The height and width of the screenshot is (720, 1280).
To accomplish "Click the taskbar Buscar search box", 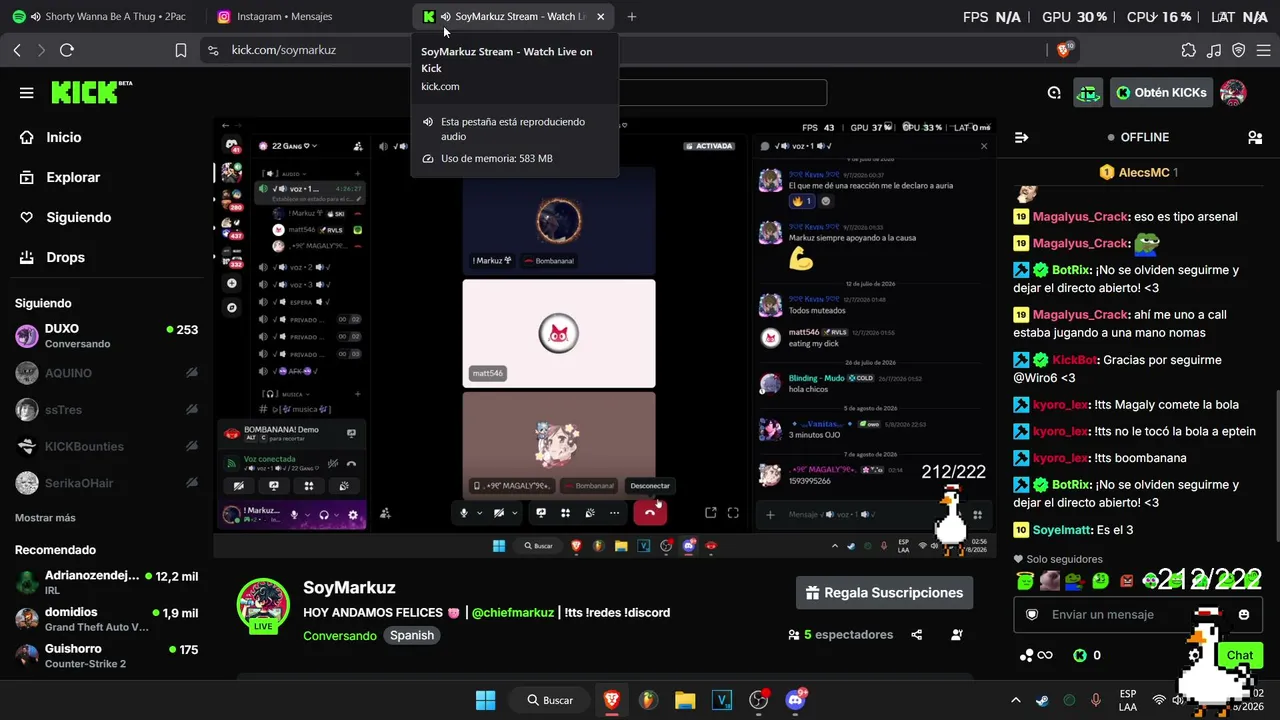I will pos(550,700).
